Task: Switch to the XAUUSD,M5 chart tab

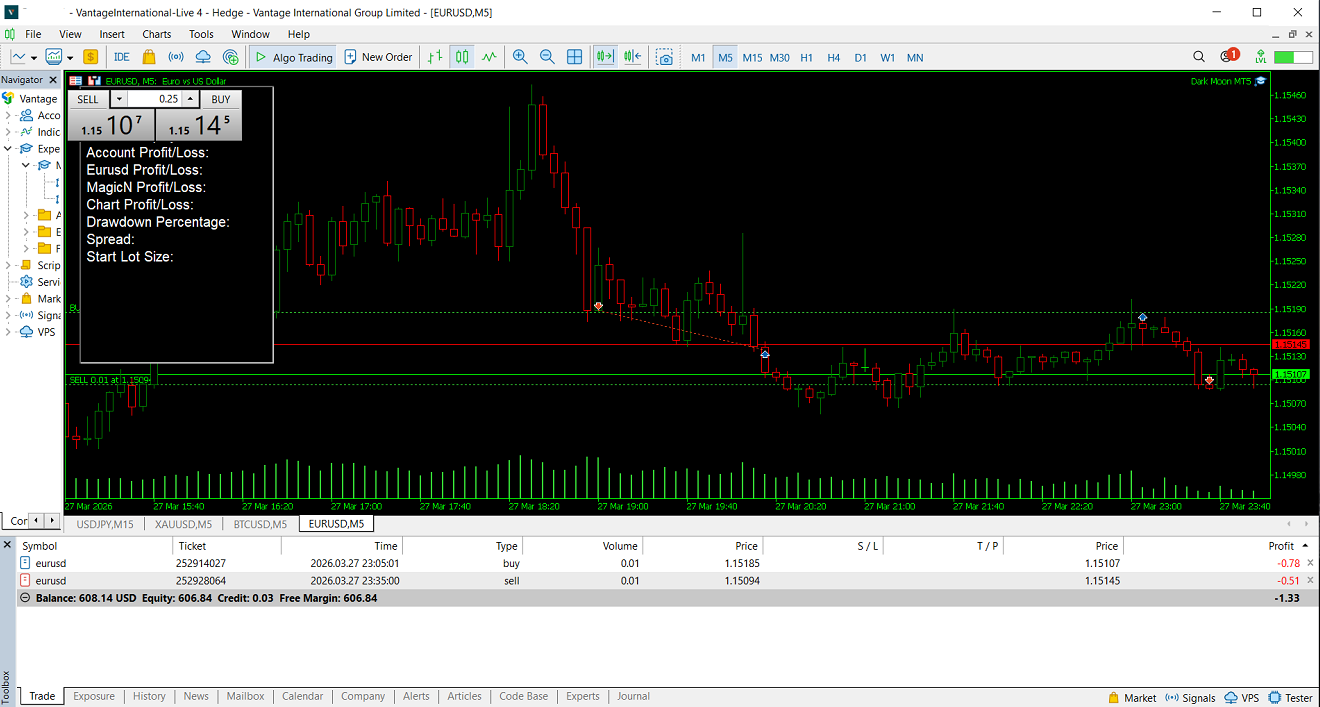Action: [x=182, y=524]
